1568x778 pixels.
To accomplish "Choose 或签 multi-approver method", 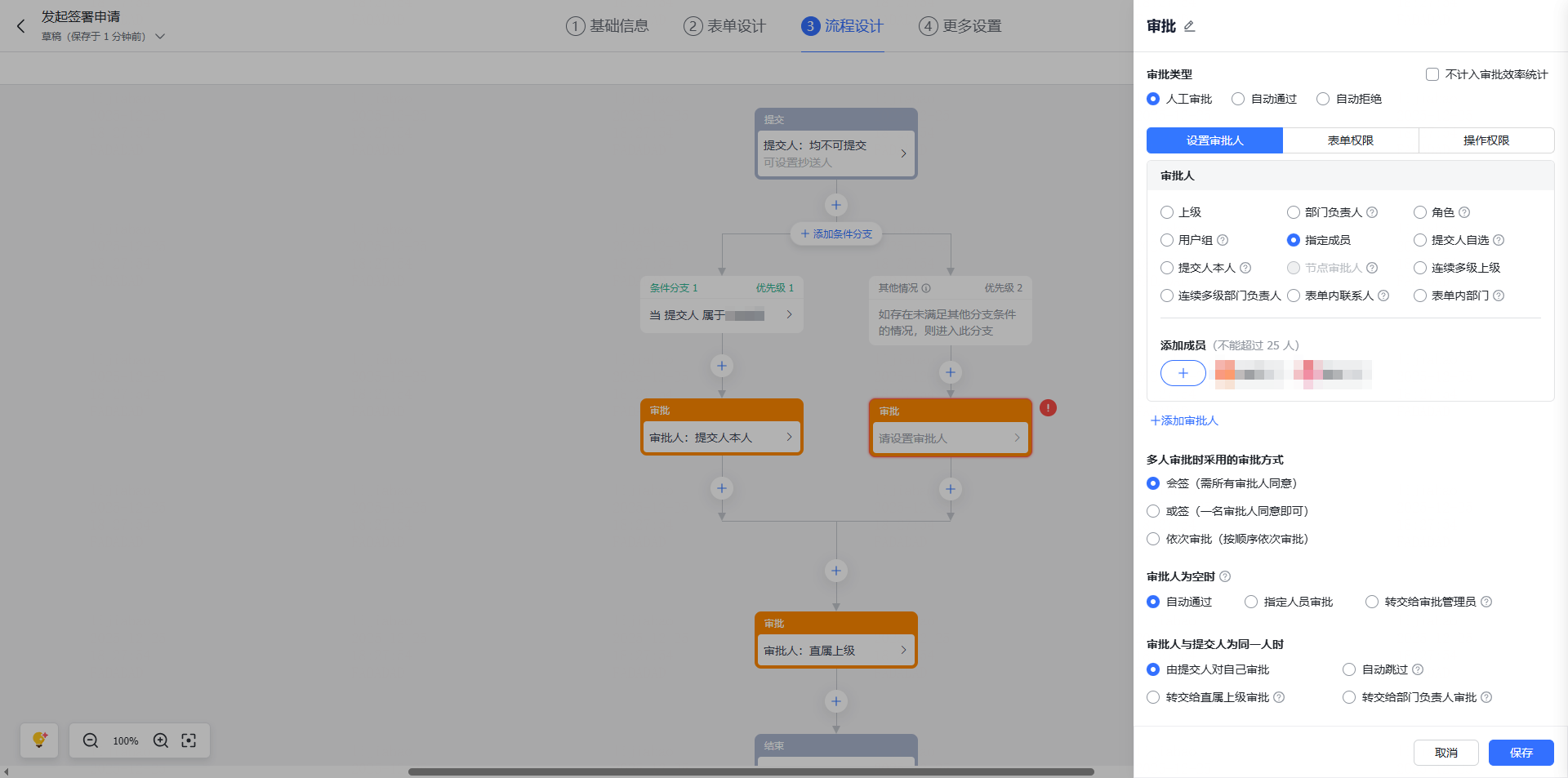I will pyautogui.click(x=1153, y=511).
